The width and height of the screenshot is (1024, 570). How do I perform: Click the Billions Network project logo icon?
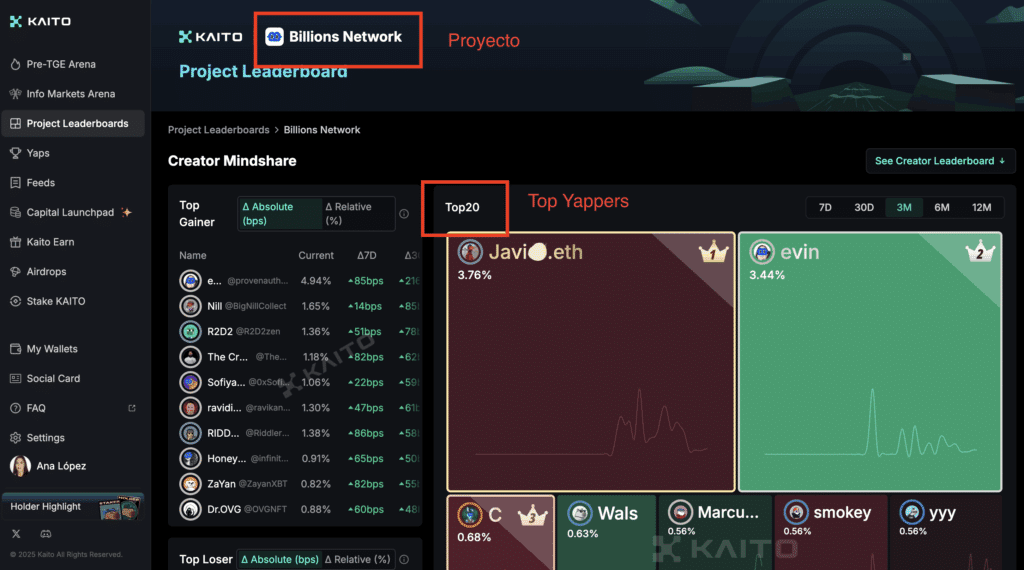point(274,37)
